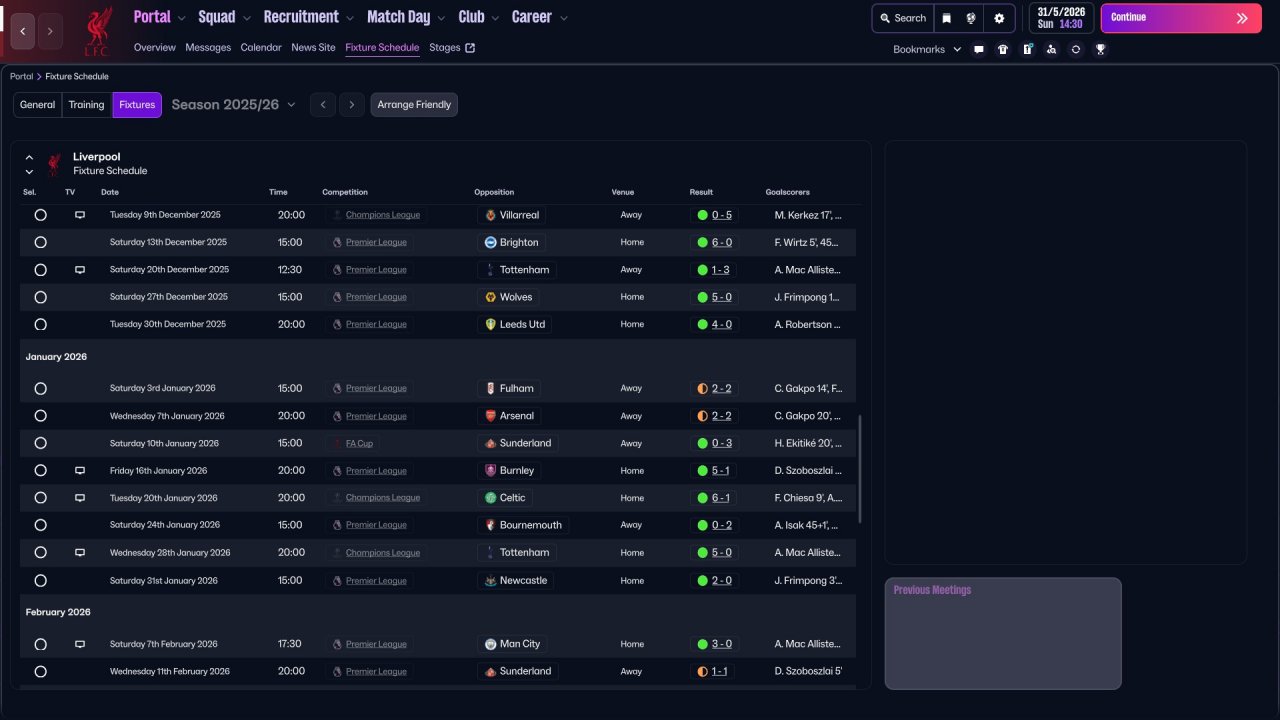The width and height of the screenshot is (1280, 720).
Task: Open the world globe icon
Action: click(971, 18)
